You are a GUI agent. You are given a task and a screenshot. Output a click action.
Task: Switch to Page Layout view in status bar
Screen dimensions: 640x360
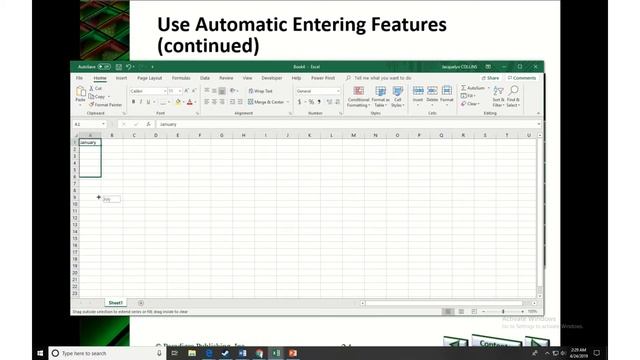pos(461,311)
